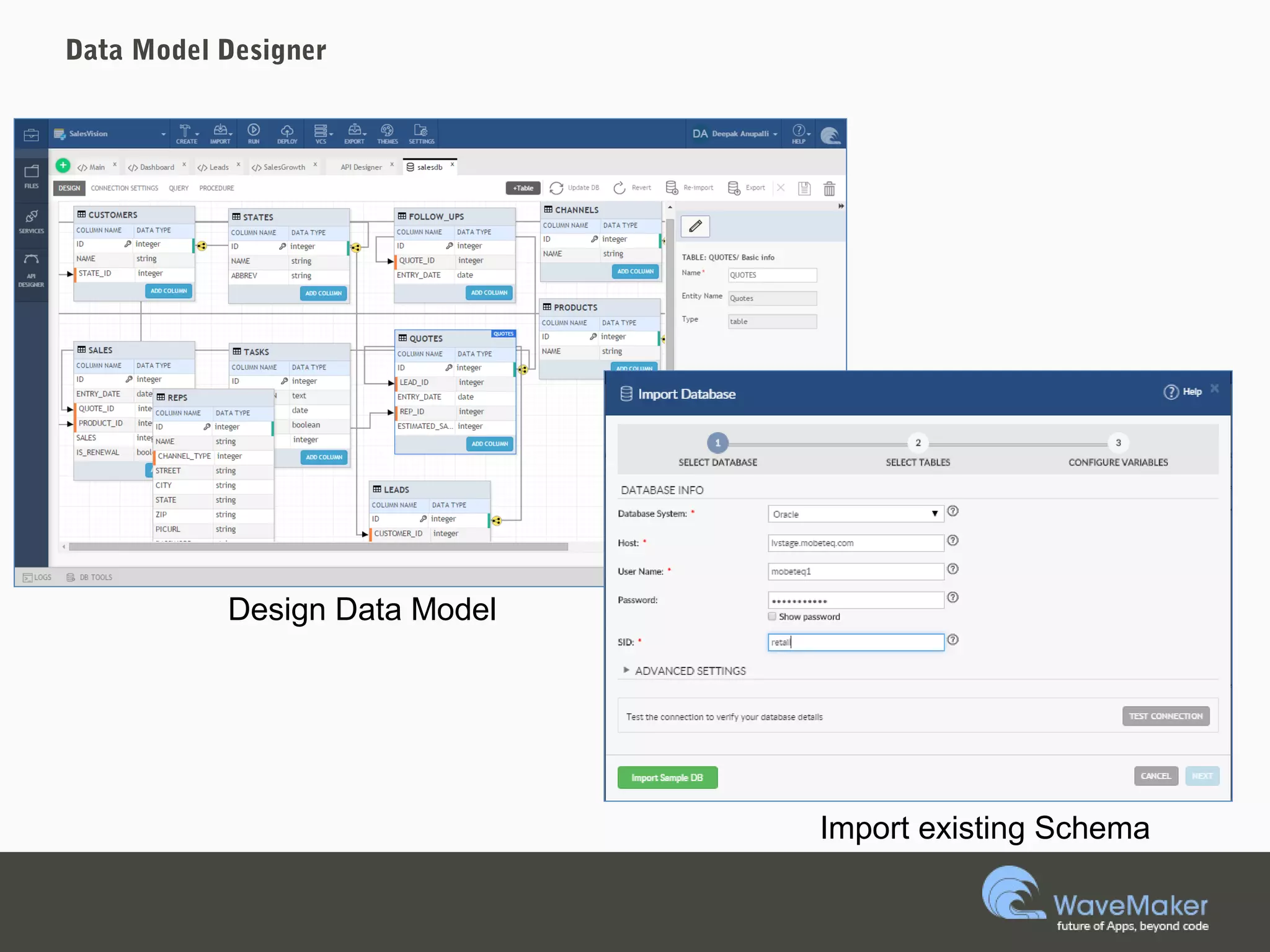Click the Password input field

pos(856,600)
